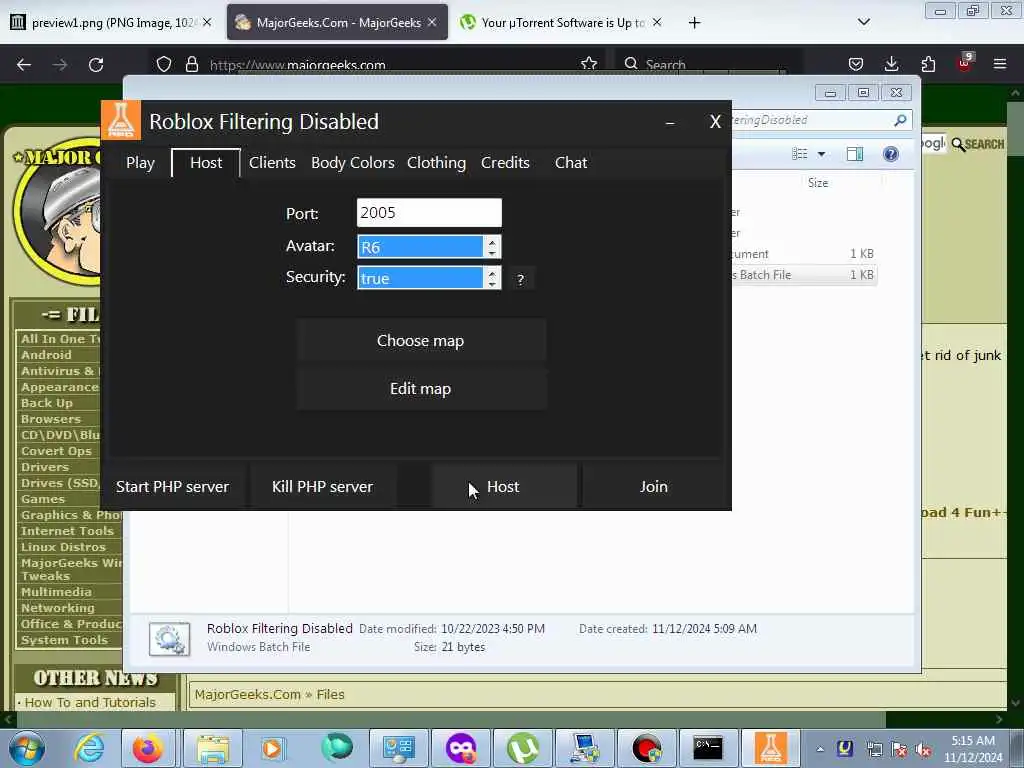1024x768 pixels.
Task: Open Explorer change view dropdown arrow
Action: tap(822, 154)
